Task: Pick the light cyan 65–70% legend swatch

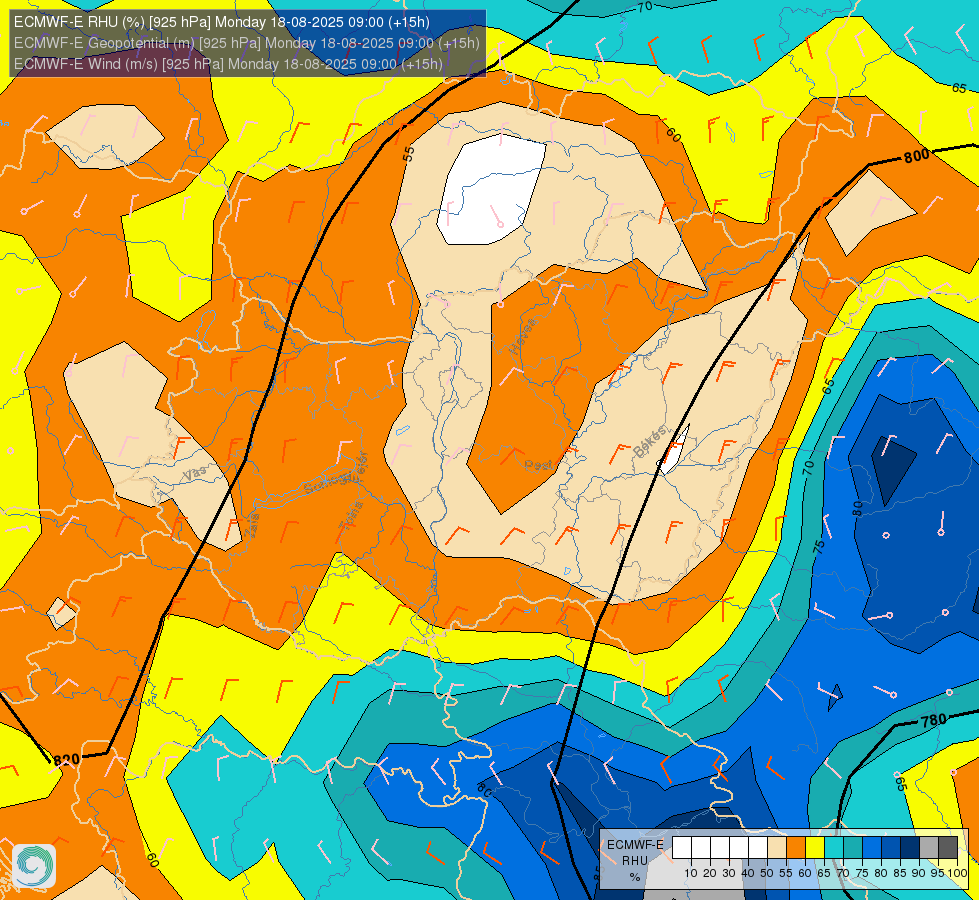Action: tap(834, 847)
